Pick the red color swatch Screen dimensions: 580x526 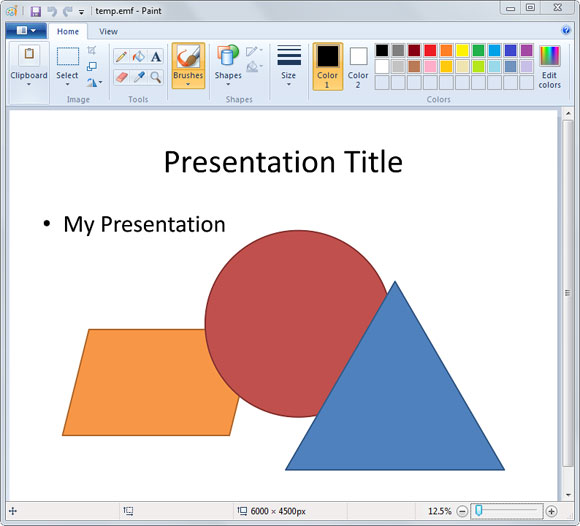point(430,50)
